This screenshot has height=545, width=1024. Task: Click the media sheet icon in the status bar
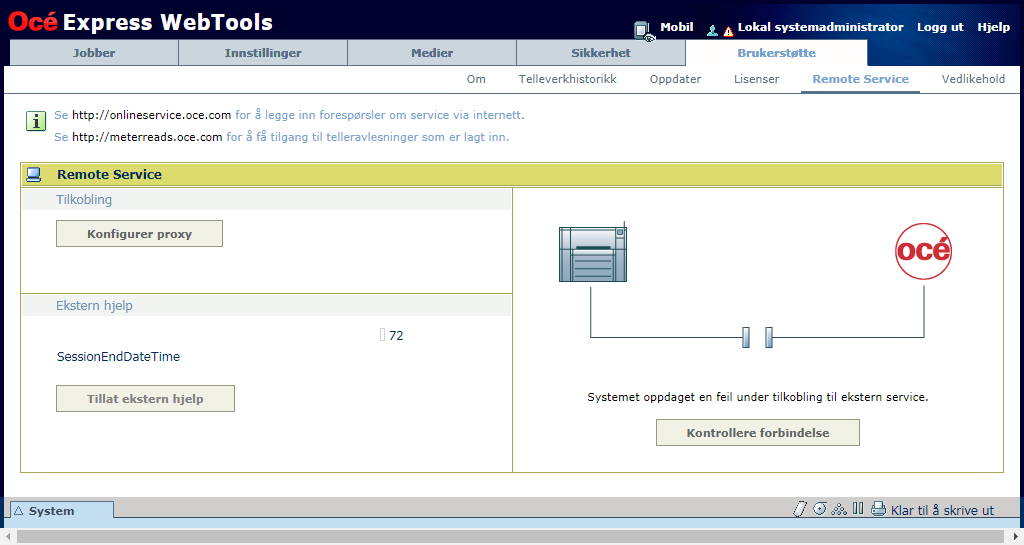coord(800,509)
